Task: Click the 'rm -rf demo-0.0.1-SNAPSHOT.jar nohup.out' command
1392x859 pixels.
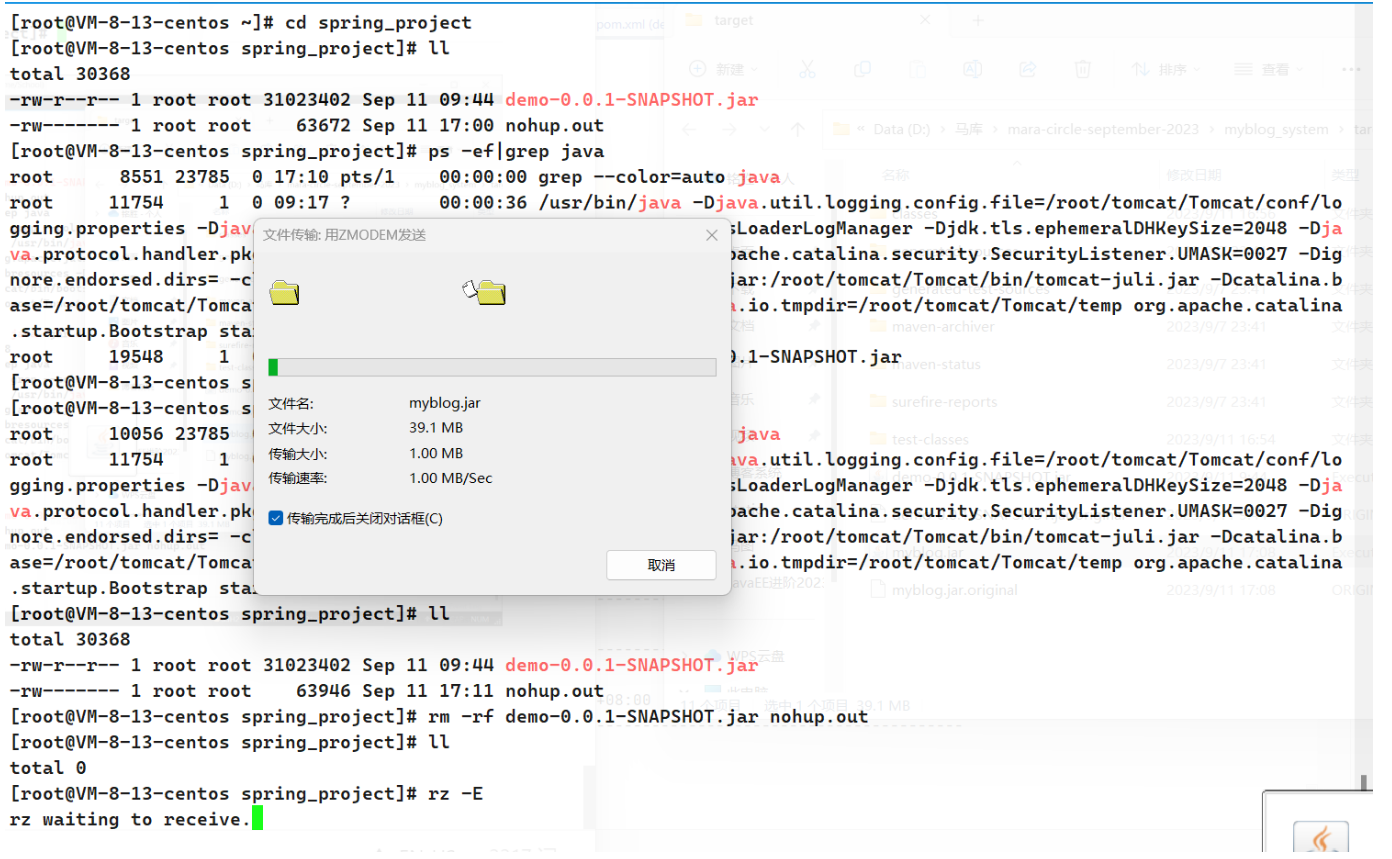Action: (x=646, y=717)
